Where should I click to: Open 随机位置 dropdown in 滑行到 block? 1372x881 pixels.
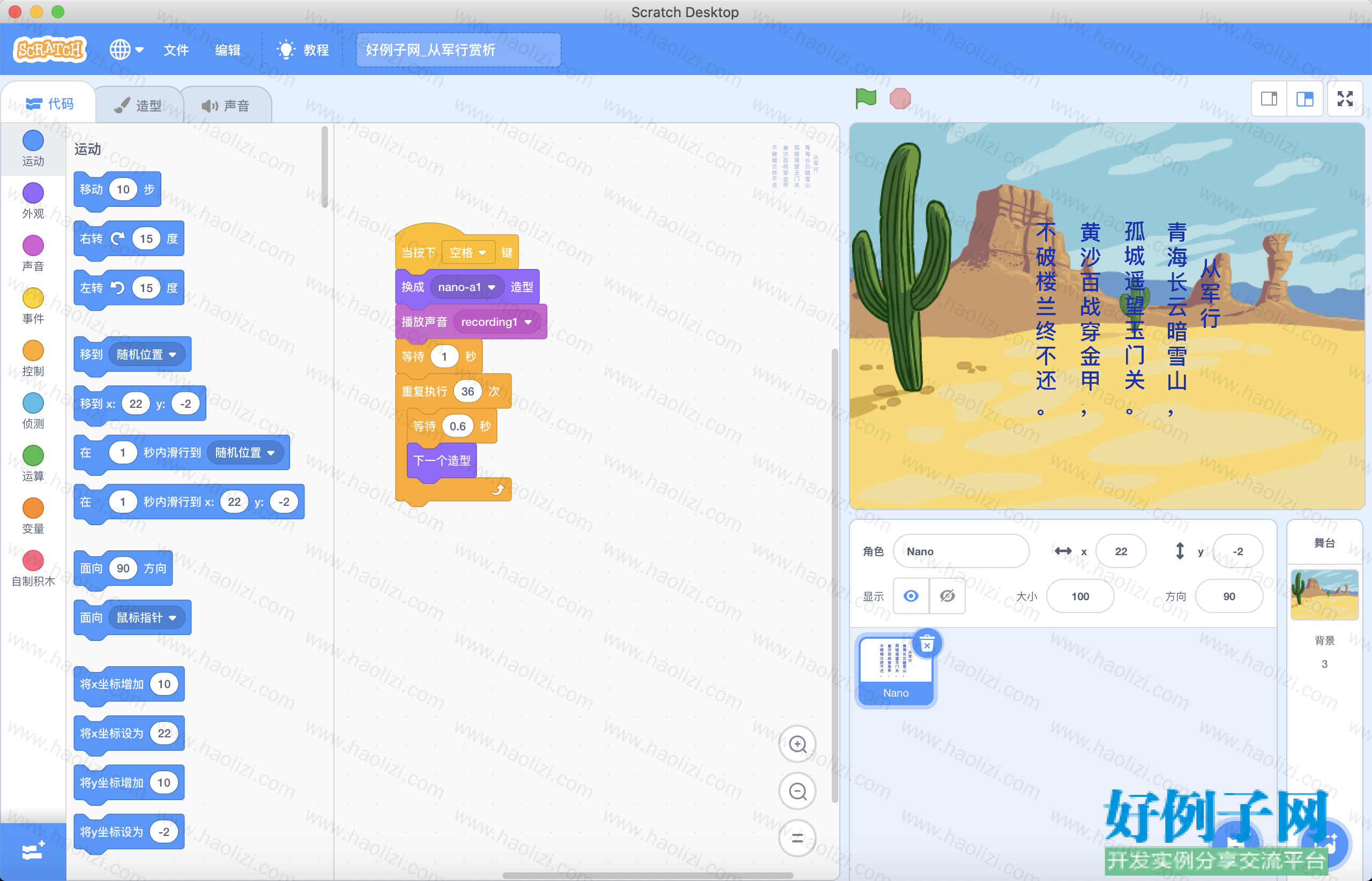[245, 452]
